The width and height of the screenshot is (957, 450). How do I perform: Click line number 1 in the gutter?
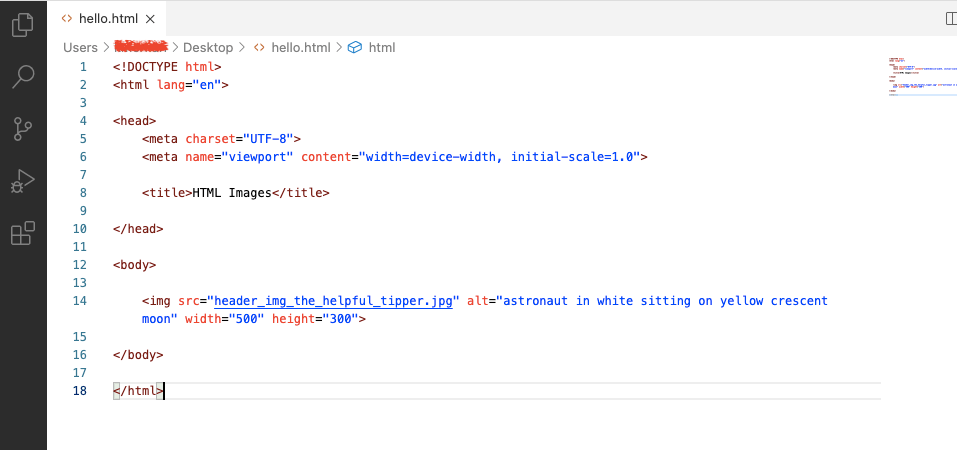(83, 67)
